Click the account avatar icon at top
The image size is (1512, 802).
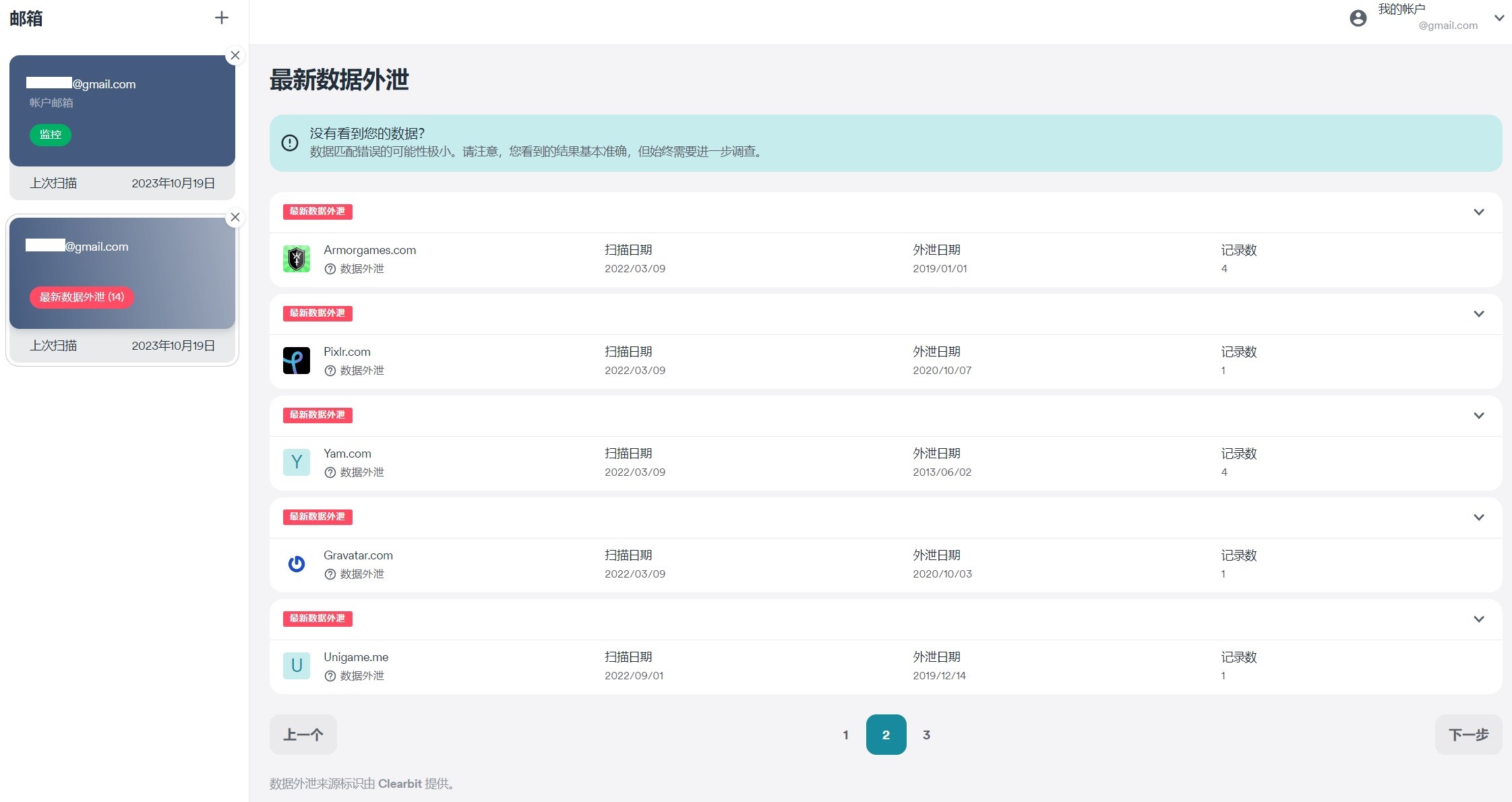[x=1358, y=18]
